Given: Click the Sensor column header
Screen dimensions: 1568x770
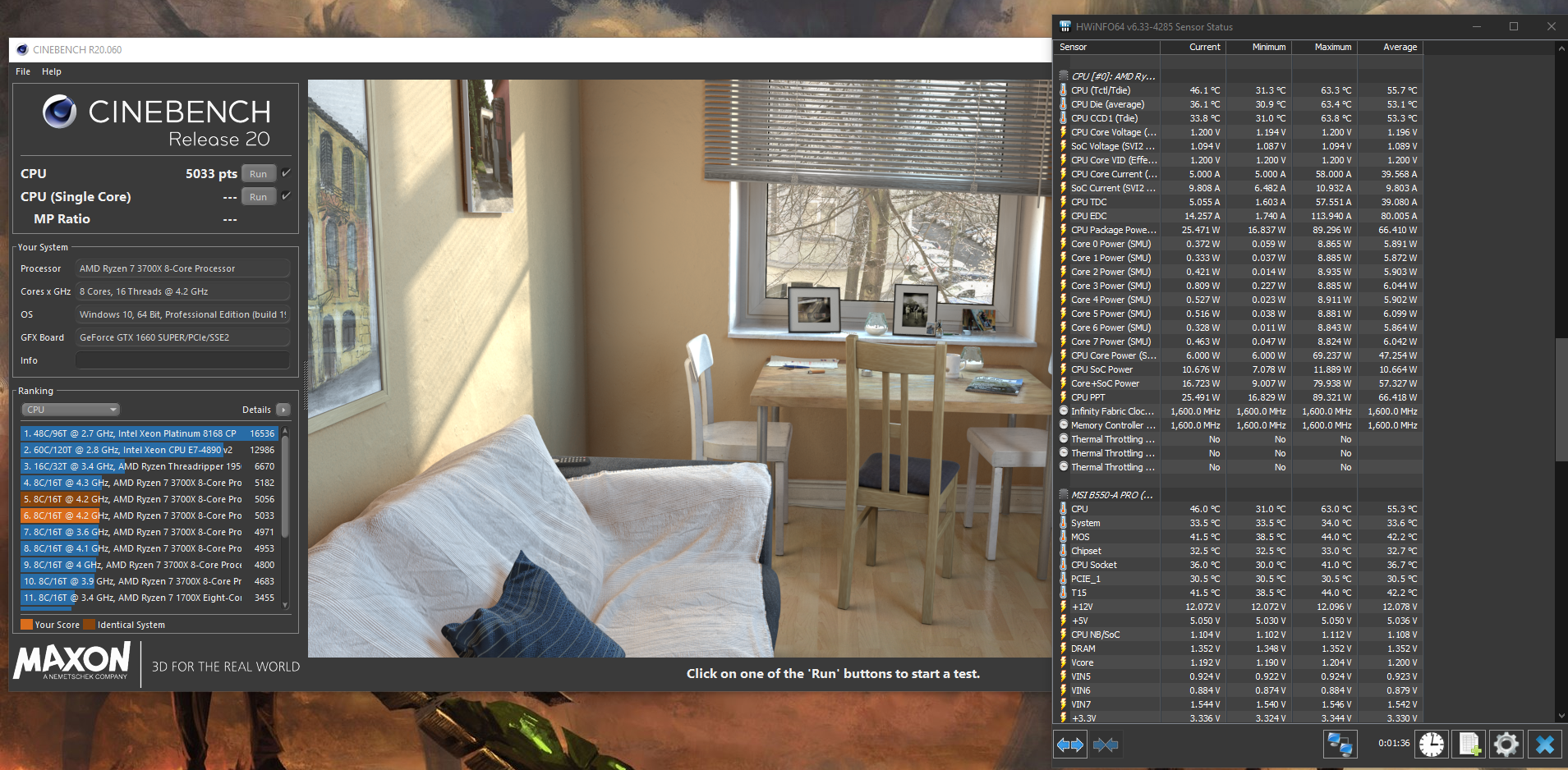Looking at the screenshot, I should click(x=1106, y=47).
